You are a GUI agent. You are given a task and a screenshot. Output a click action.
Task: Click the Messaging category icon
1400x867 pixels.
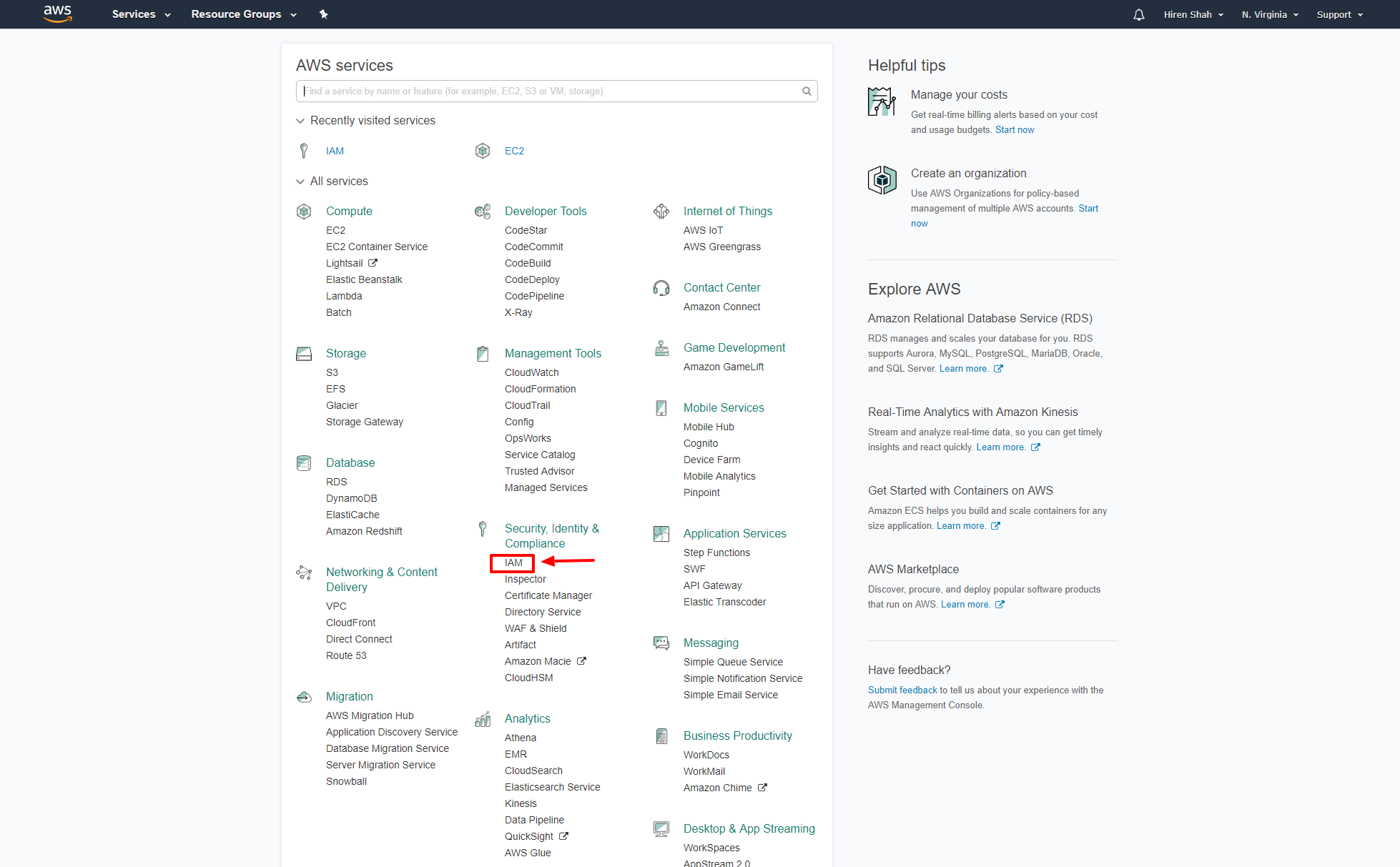coord(661,643)
